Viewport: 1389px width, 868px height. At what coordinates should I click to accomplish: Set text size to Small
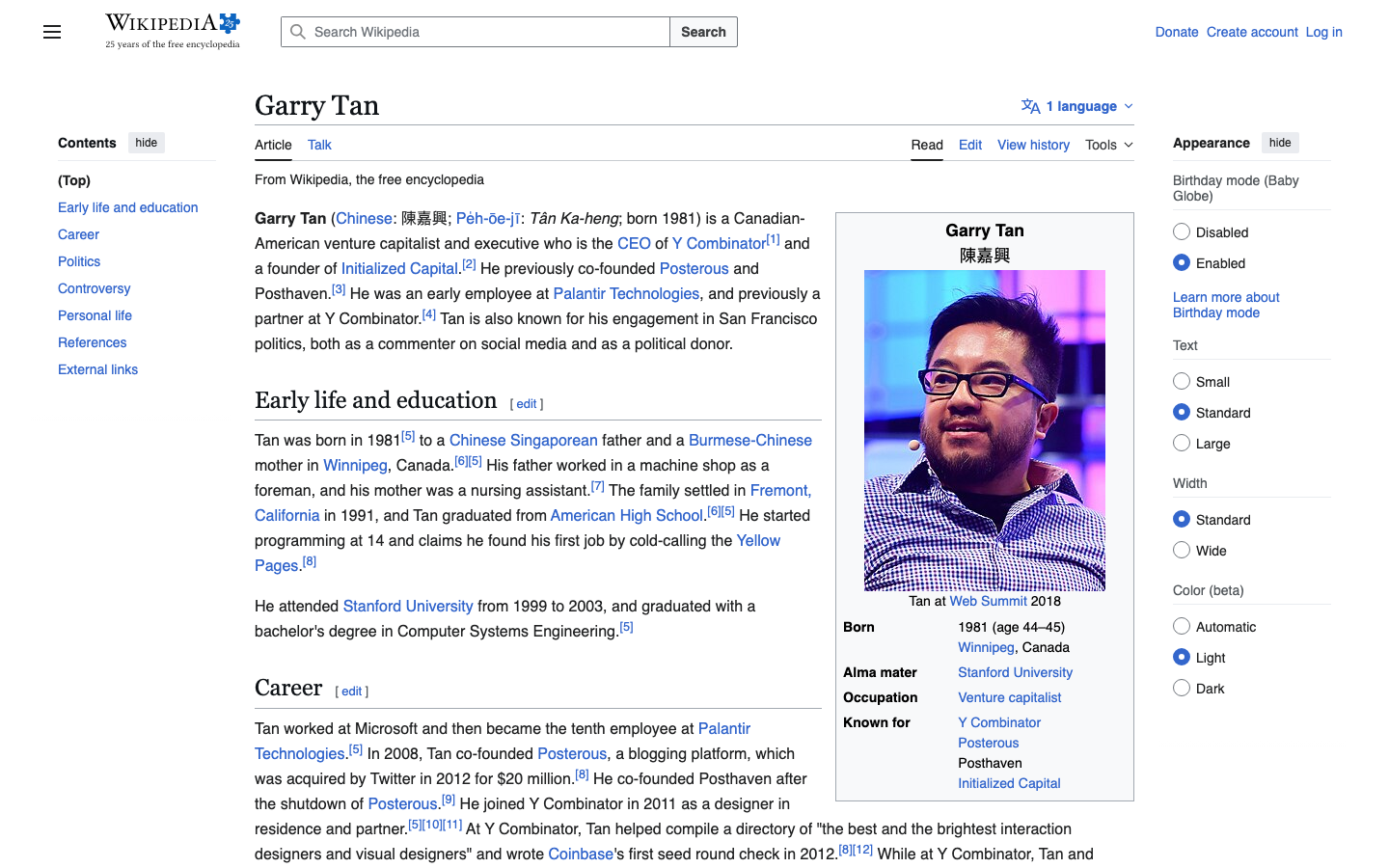pyautogui.click(x=1182, y=381)
